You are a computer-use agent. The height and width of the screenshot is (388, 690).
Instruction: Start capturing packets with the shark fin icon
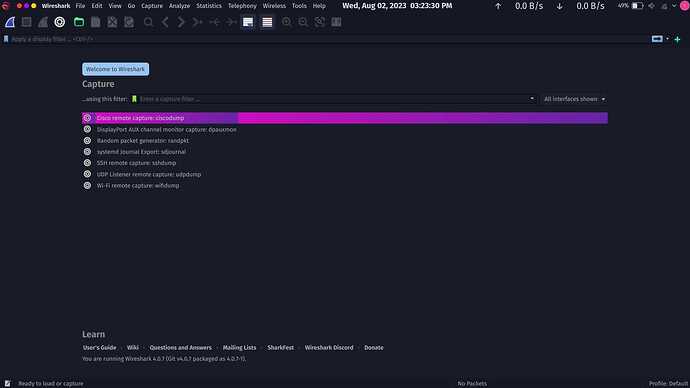(x=10, y=22)
